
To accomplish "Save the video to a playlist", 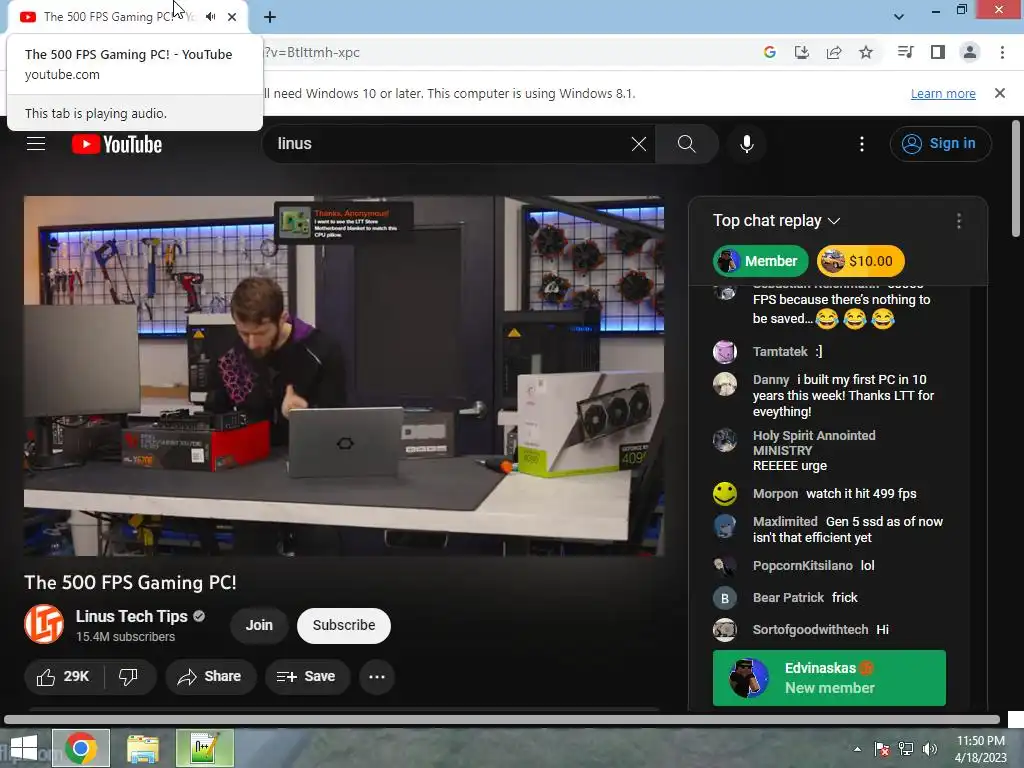I will click(x=306, y=677).
